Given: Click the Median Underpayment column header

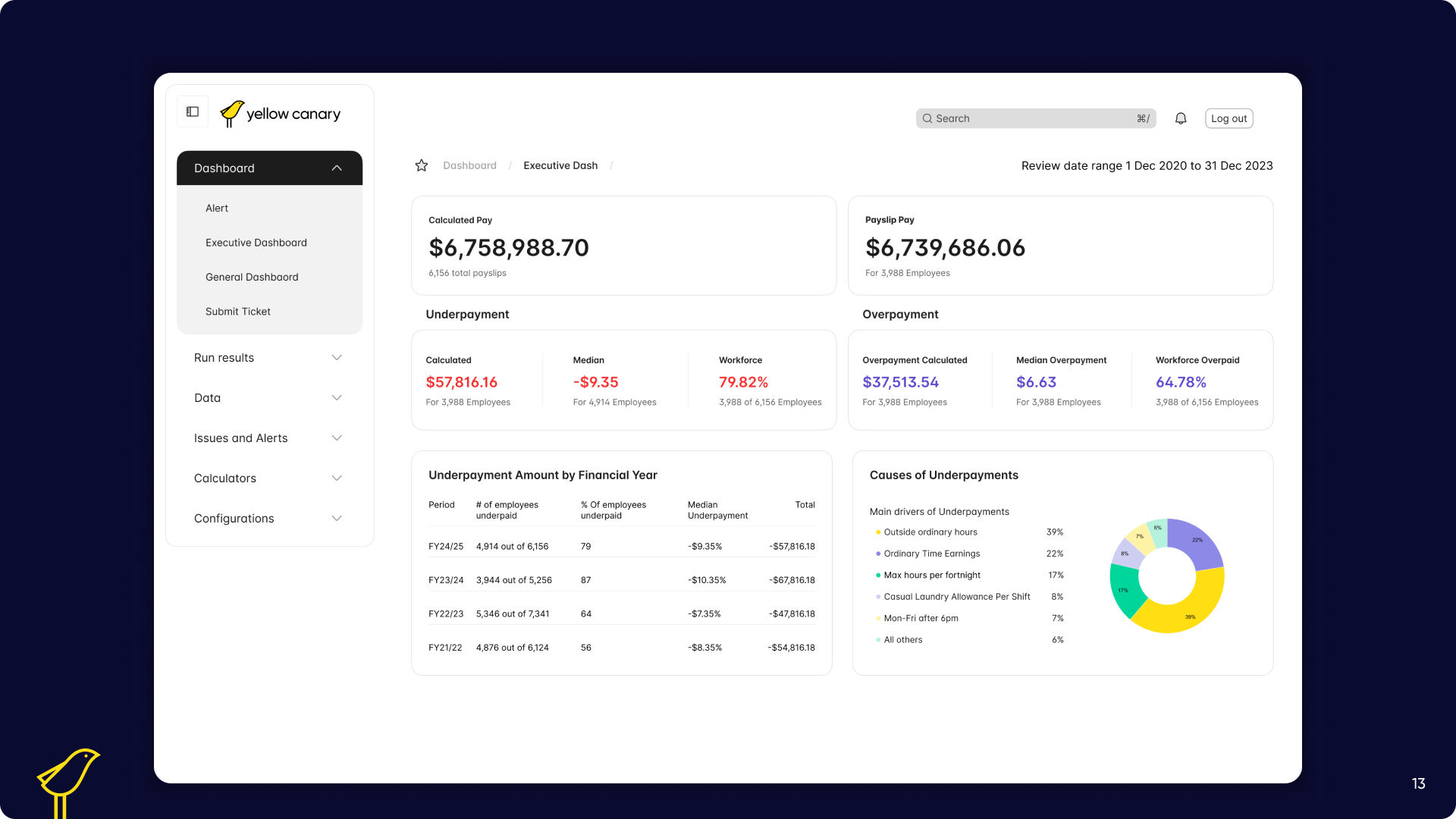Looking at the screenshot, I should pyautogui.click(x=717, y=510).
